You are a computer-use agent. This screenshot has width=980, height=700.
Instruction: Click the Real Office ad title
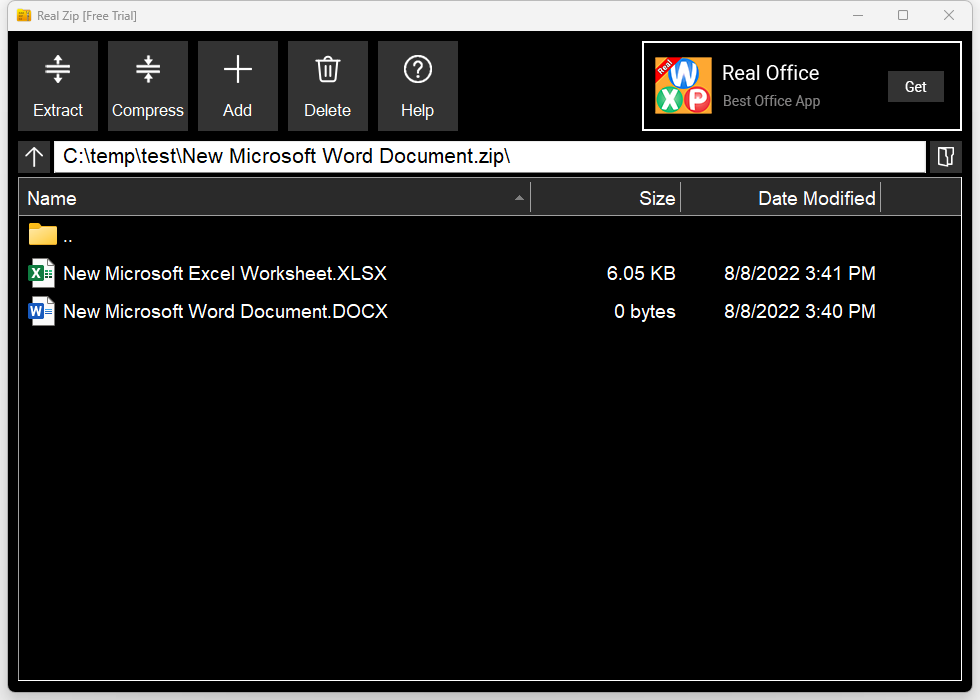click(x=770, y=73)
